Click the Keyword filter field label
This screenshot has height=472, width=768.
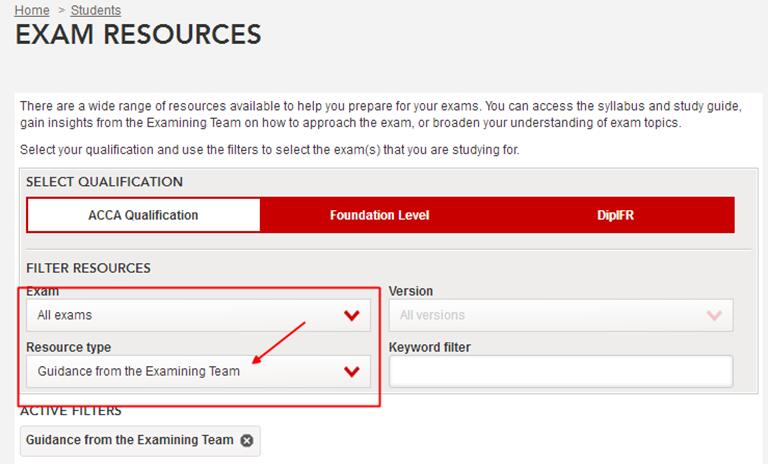coord(429,347)
